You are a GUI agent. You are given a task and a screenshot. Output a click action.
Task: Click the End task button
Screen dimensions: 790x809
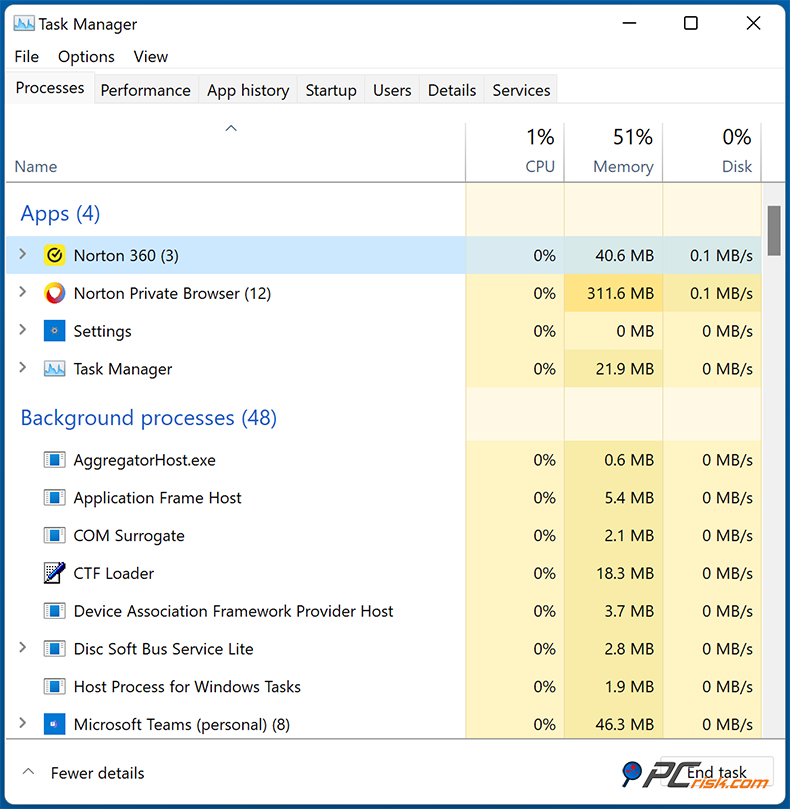point(716,772)
